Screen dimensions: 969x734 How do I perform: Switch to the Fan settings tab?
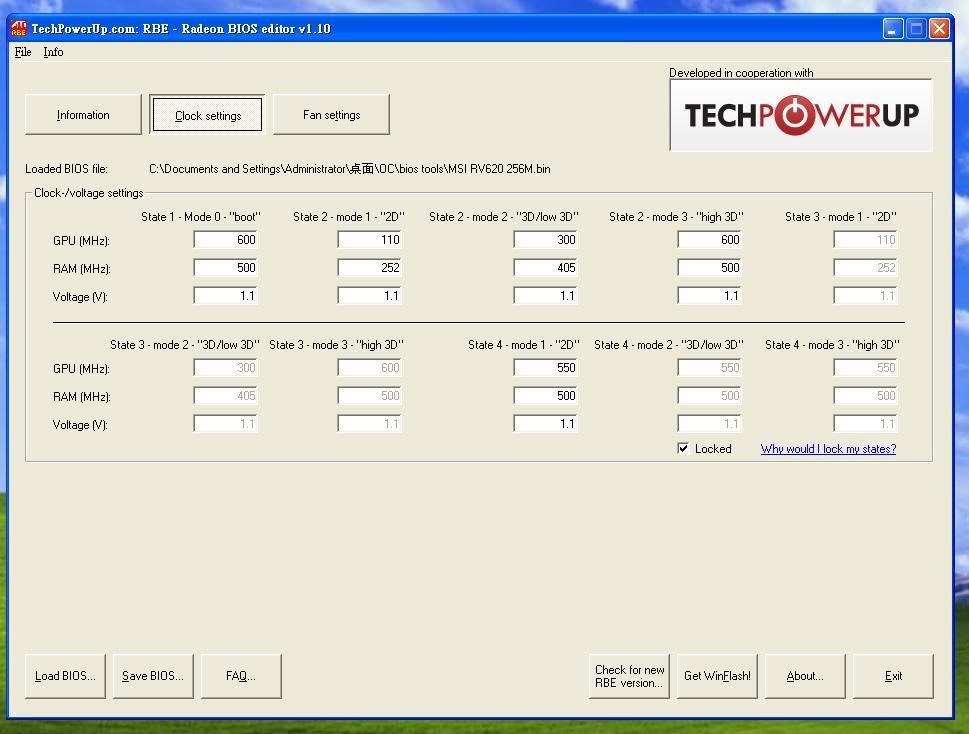pos(331,114)
